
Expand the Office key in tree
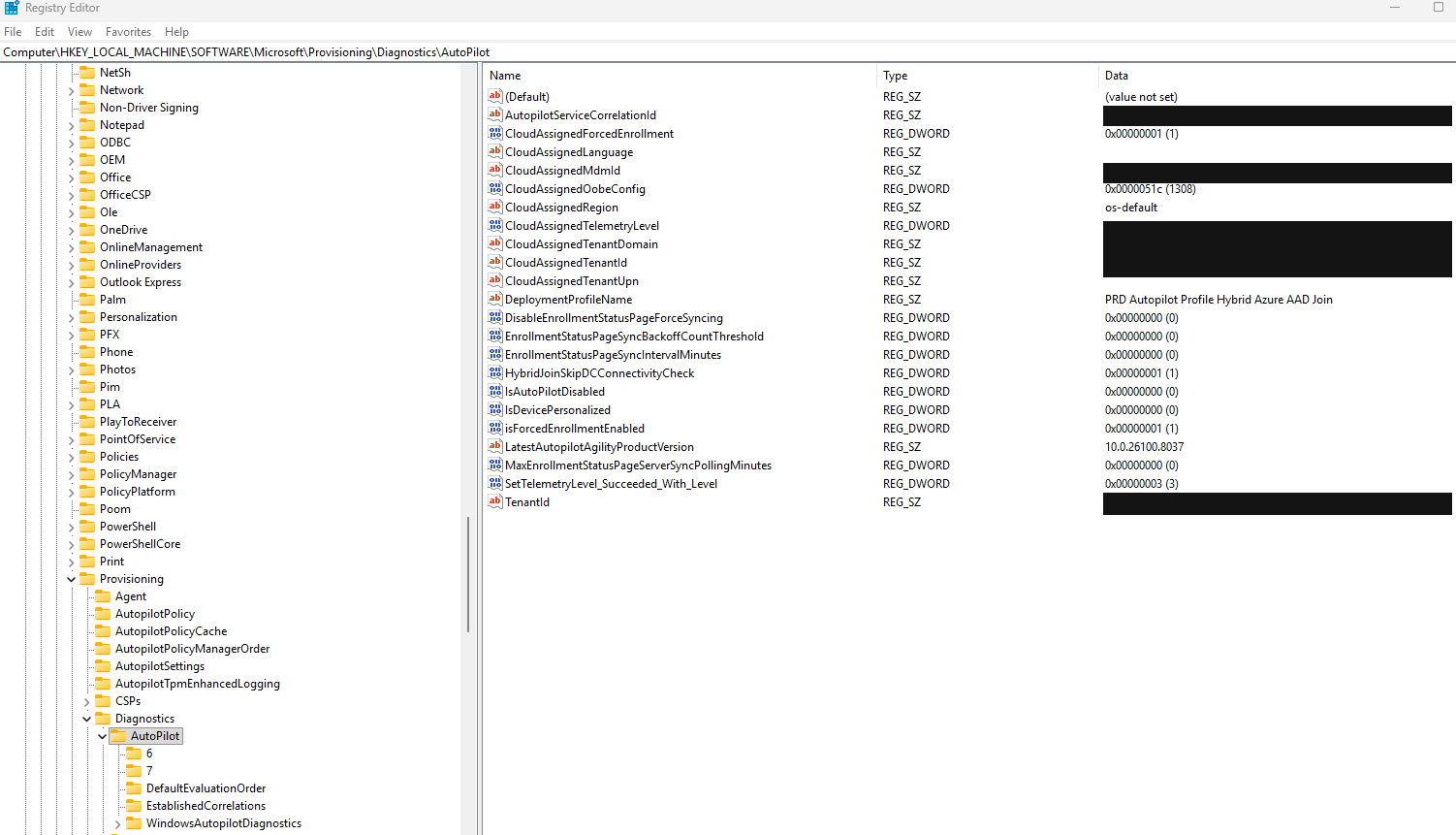[x=72, y=177]
